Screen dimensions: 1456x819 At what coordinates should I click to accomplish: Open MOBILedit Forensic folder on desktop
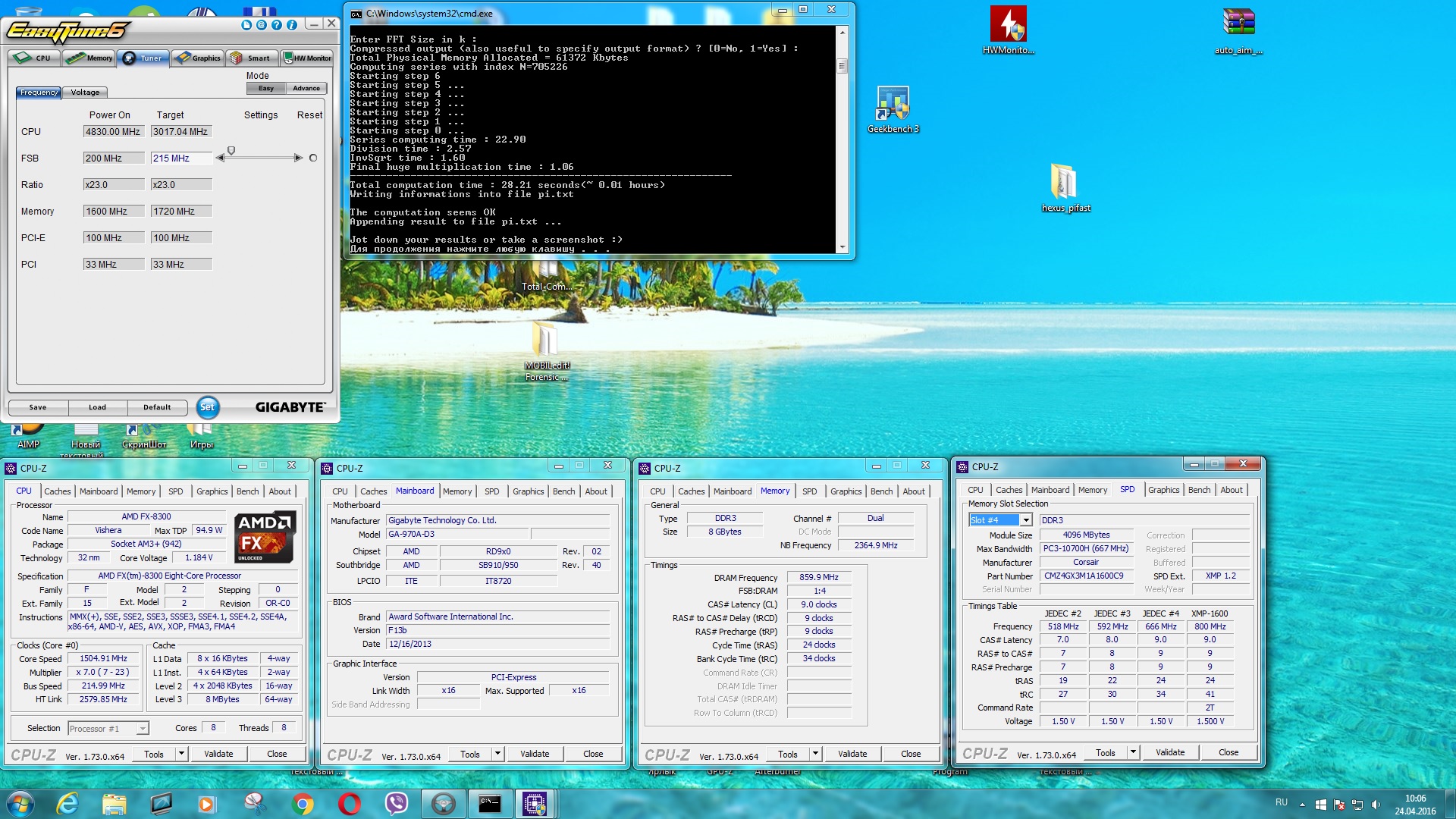(546, 350)
